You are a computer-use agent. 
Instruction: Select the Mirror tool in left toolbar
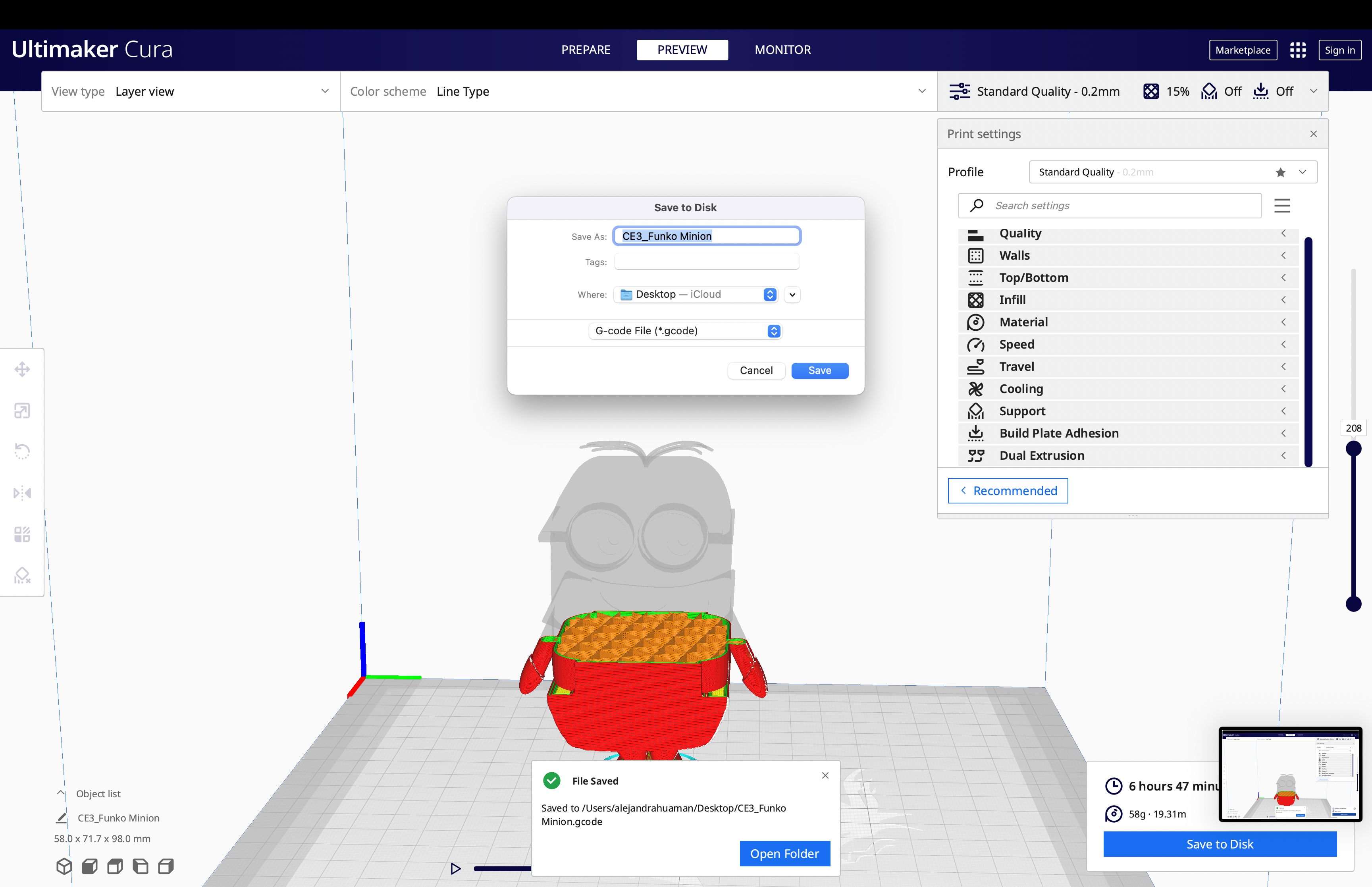click(22, 493)
